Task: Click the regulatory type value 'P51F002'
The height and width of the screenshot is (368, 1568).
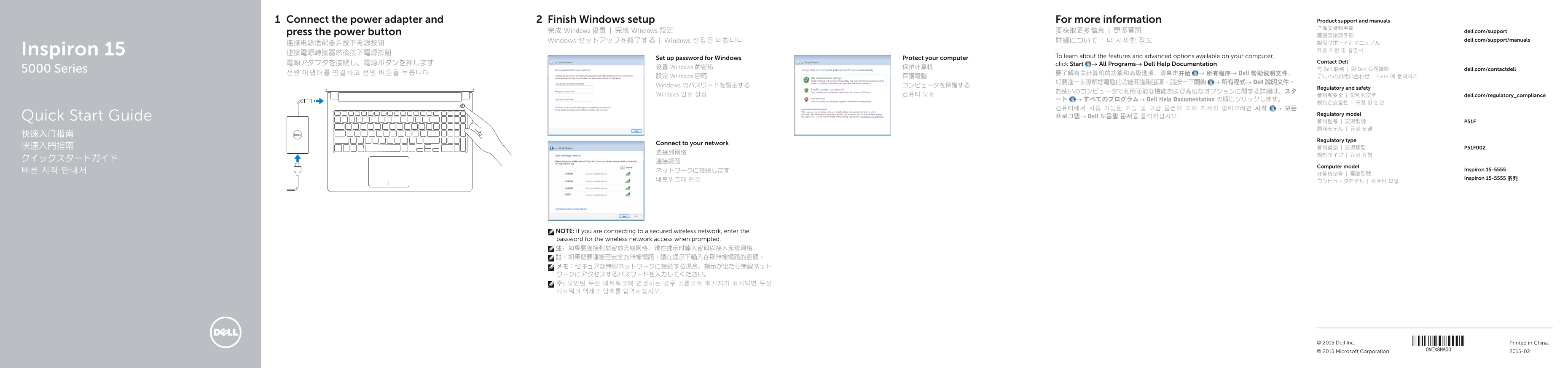Action: [x=1474, y=148]
